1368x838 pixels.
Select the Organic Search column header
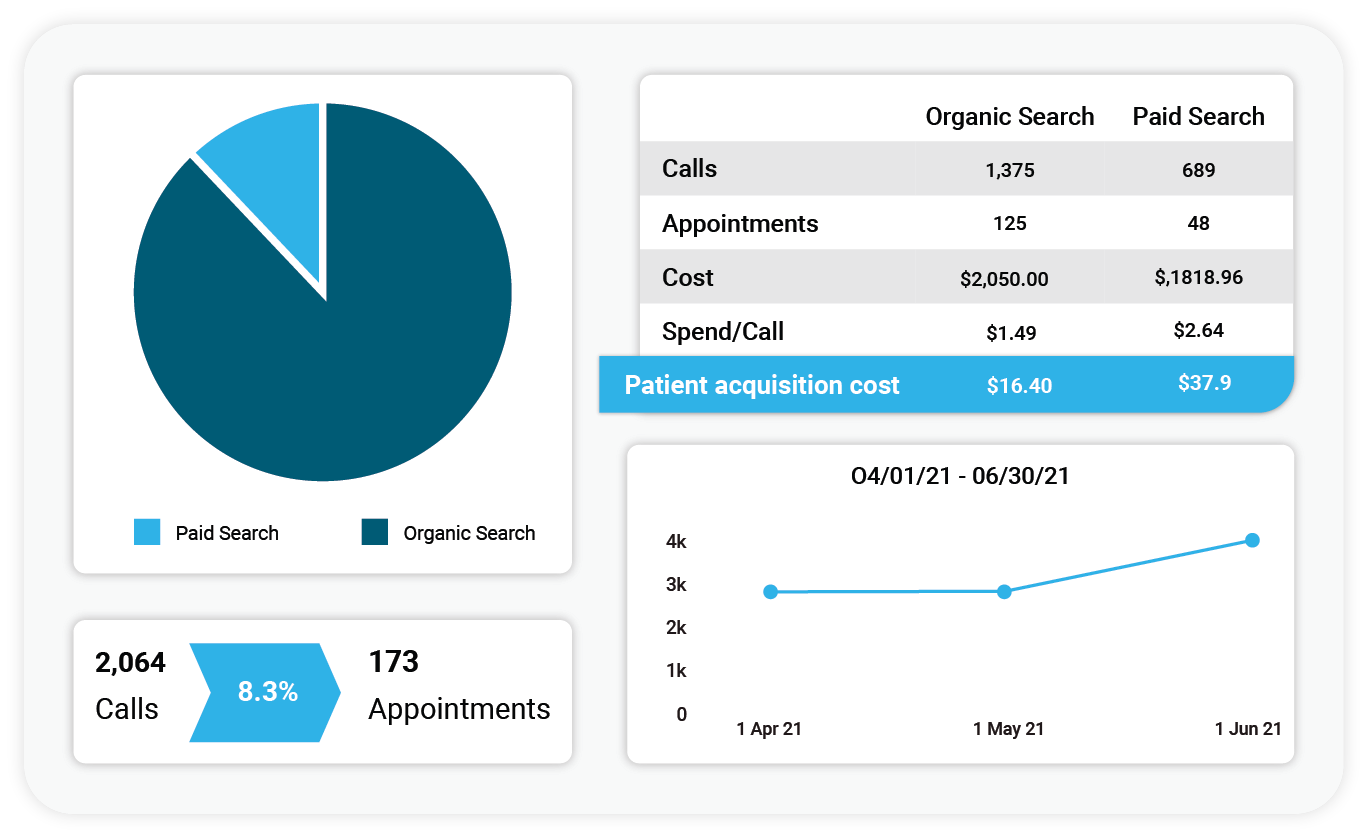point(1009,117)
